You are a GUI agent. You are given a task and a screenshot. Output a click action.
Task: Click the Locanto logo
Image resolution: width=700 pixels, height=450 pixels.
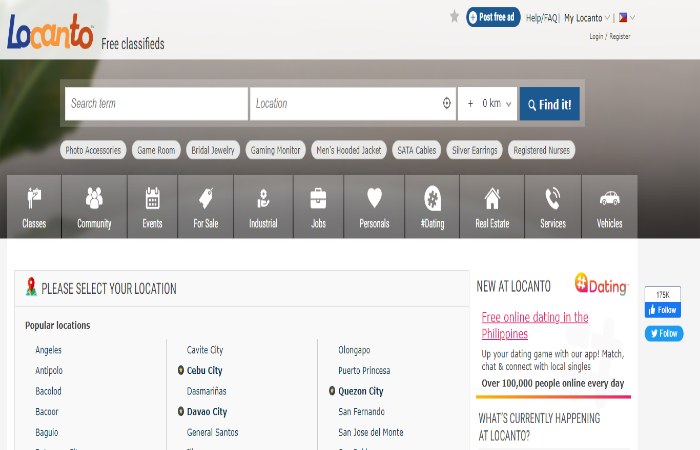pos(50,31)
